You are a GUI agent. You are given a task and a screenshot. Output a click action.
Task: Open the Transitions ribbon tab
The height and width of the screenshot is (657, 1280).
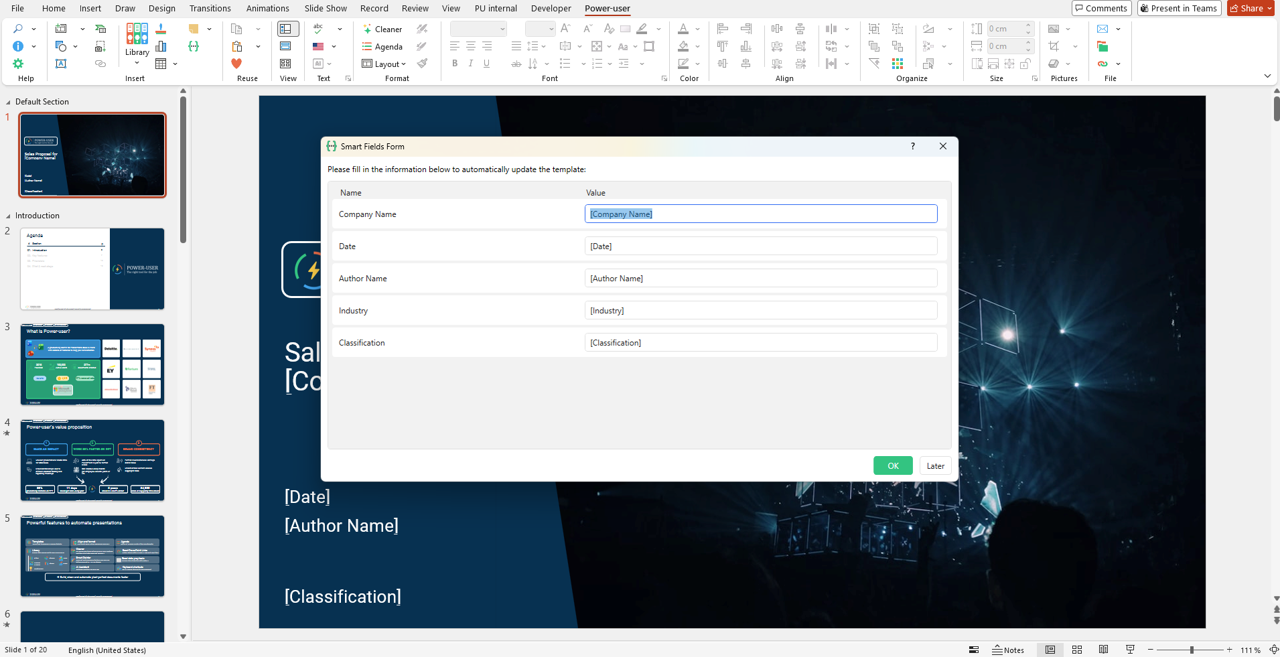tap(210, 8)
